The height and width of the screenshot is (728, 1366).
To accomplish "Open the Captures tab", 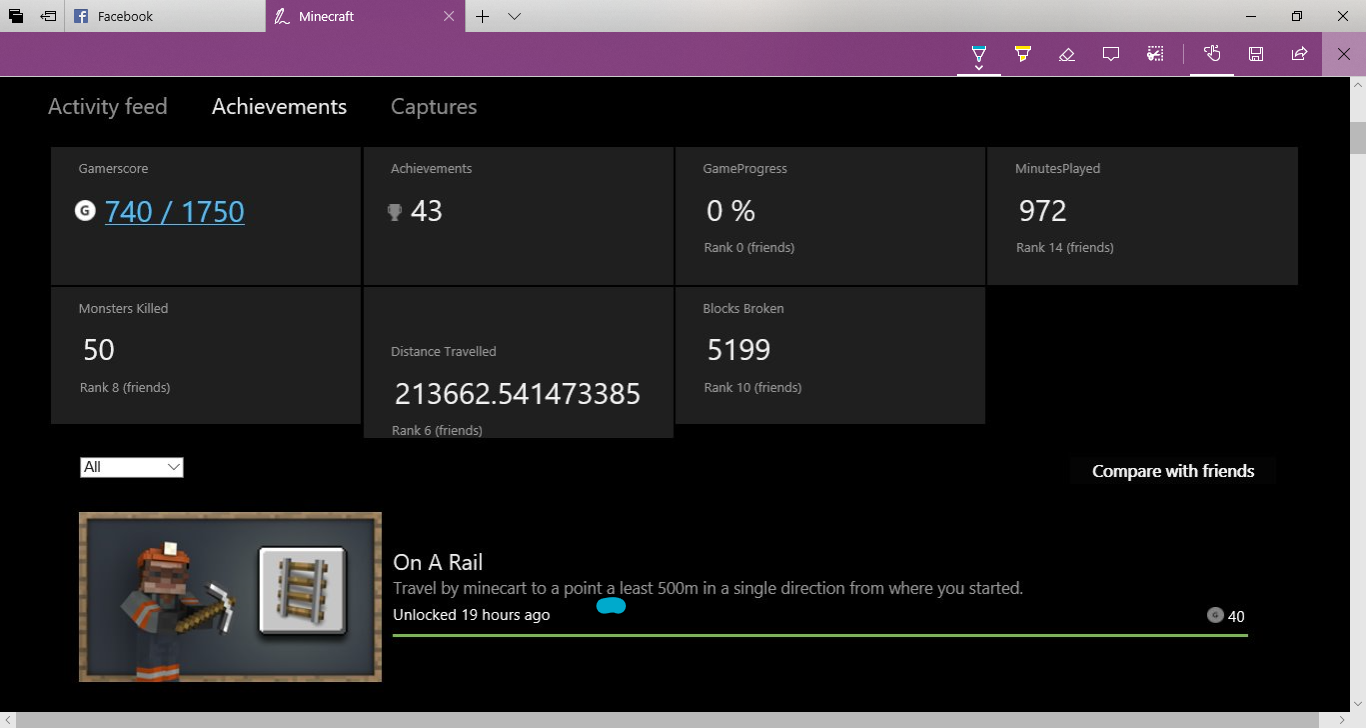I will click(x=433, y=107).
